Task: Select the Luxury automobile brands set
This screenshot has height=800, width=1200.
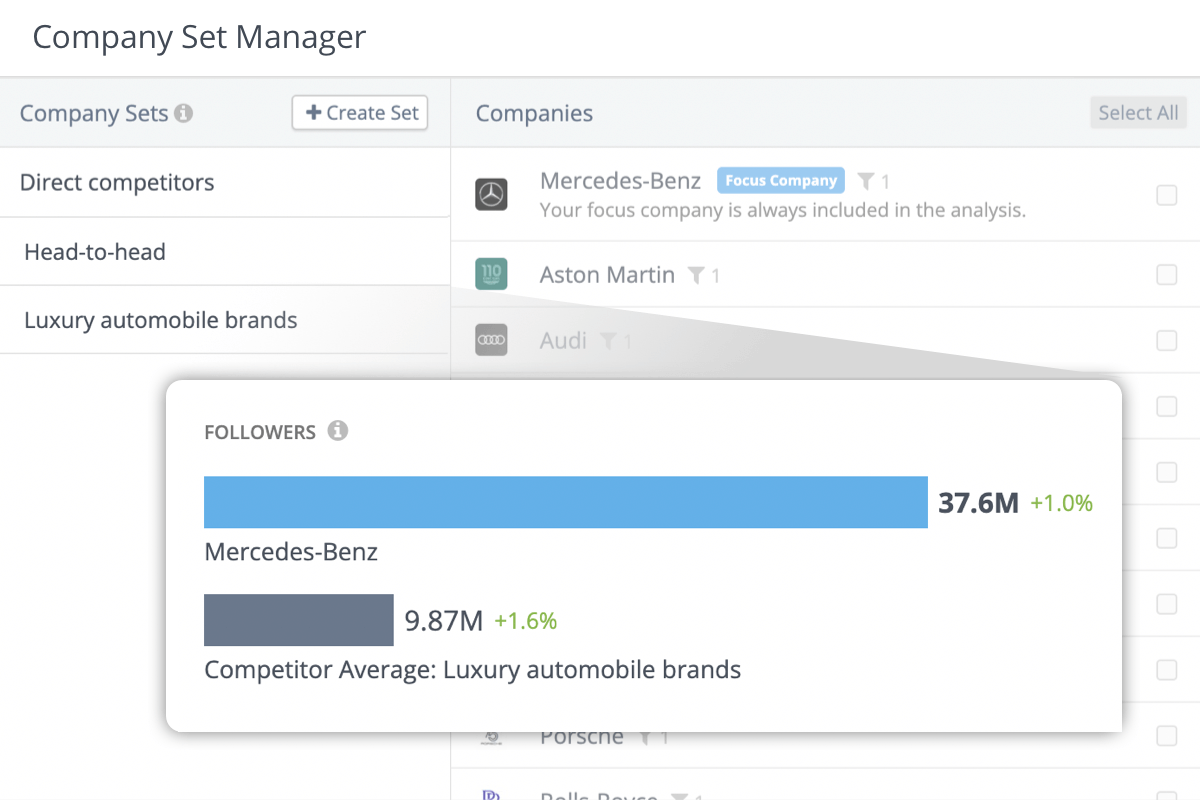Action: click(x=225, y=320)
